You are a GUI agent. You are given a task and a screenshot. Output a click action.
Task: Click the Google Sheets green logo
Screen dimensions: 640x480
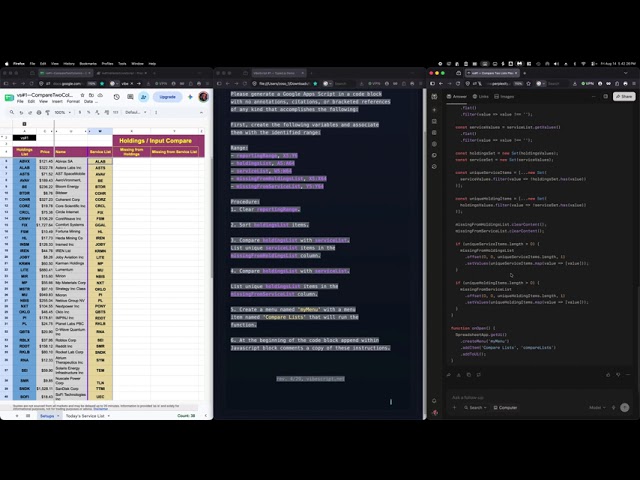coord(9,98)
